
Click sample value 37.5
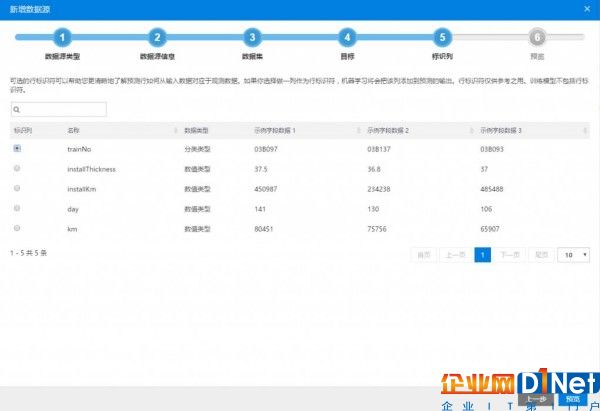click(261, 169)
